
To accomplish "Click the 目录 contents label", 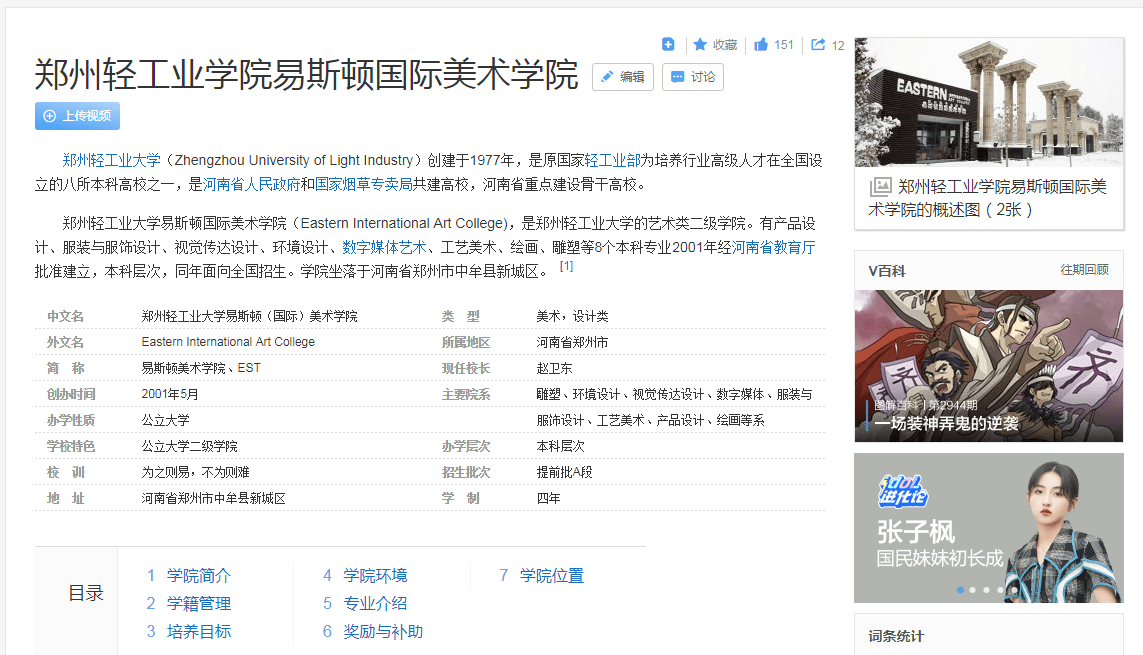I will tap(86, 593).
